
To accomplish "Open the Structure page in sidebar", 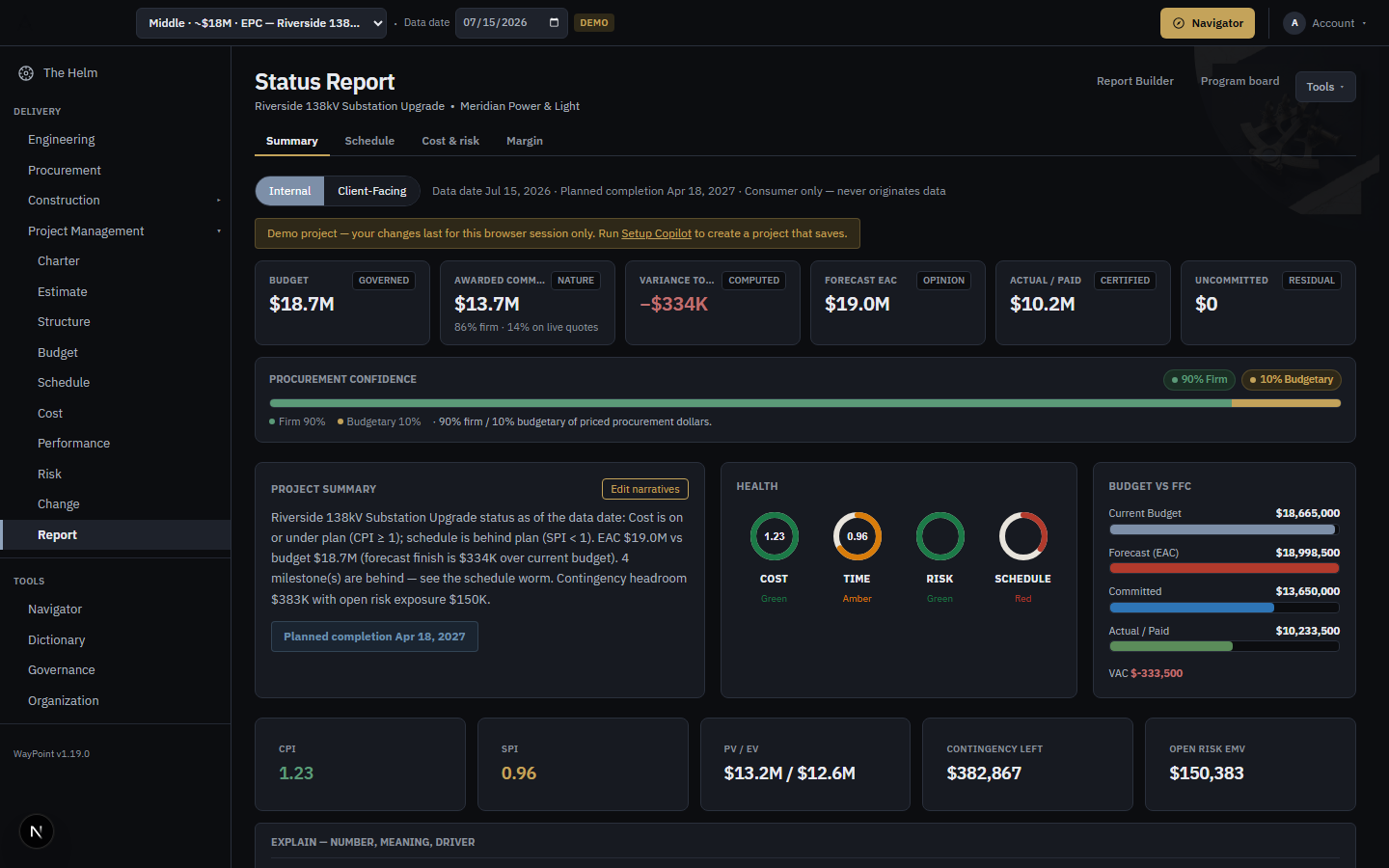I will tap(64, 322).
